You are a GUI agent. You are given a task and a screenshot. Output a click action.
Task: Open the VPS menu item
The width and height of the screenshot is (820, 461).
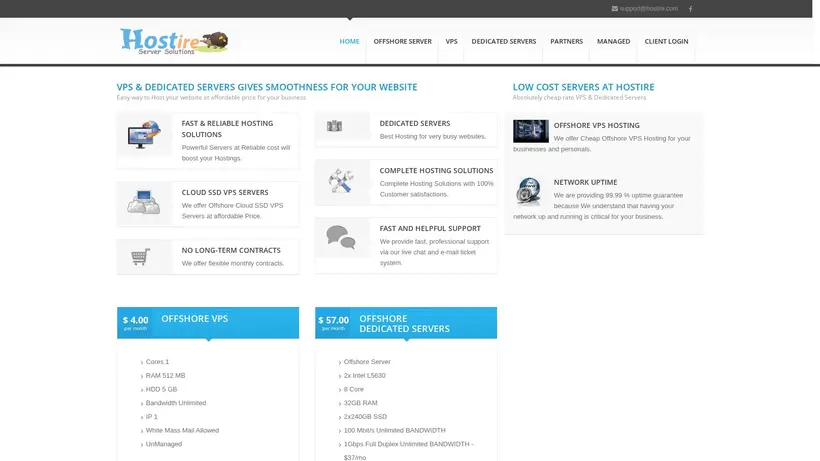point(451,41)
